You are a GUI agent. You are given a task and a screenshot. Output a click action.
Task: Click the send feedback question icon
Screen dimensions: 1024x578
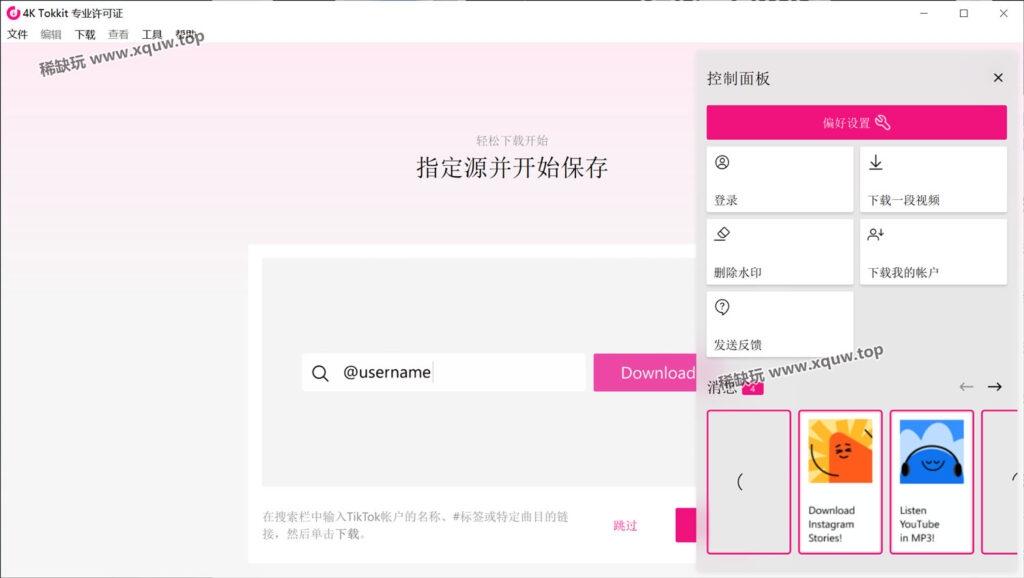[722, 307]
